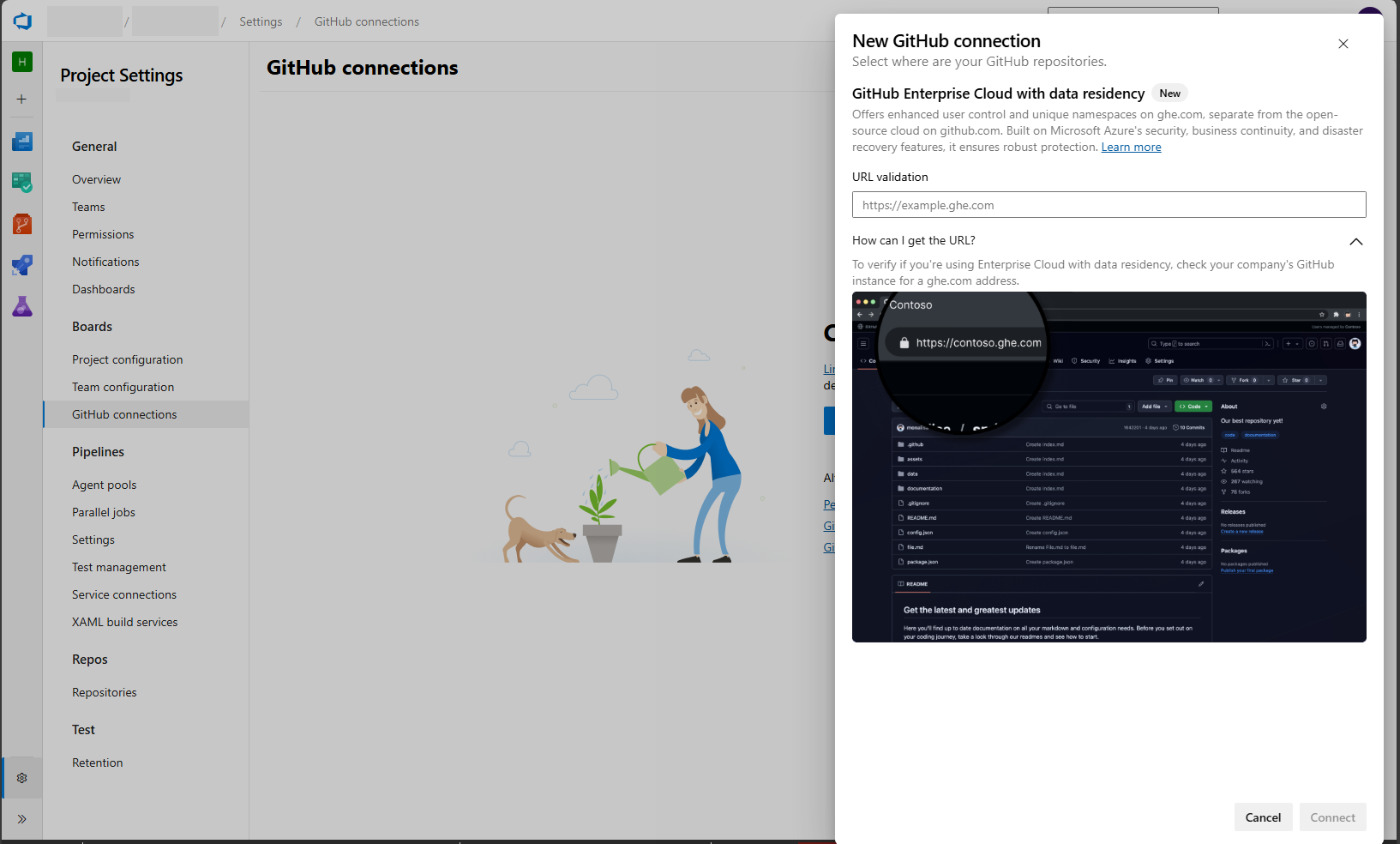Close the New GitHub connection panel
The image size is (1400, 844).
click(x=1343, y=44)
